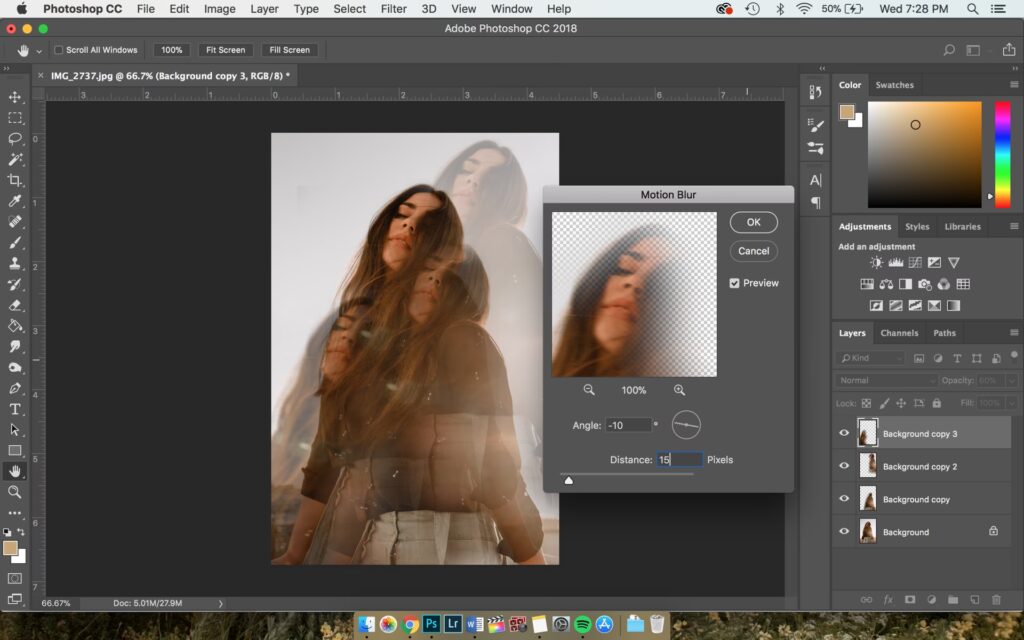1024x640 pixels.
Task: Hide the Background copy 2 layer
Action: coord(844,466)
